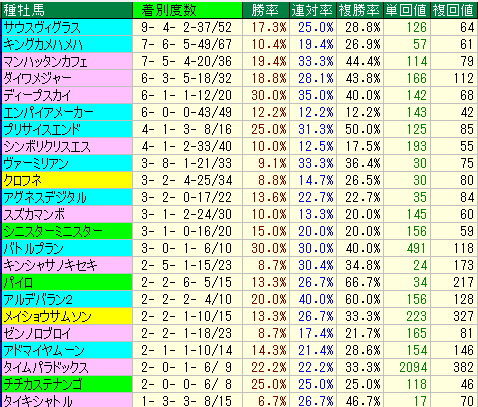Image resolution: width=478 pixels, height=407 pixels.
Task: Click パイロ's 217 place return value
Action: click(x=463, y=282)
